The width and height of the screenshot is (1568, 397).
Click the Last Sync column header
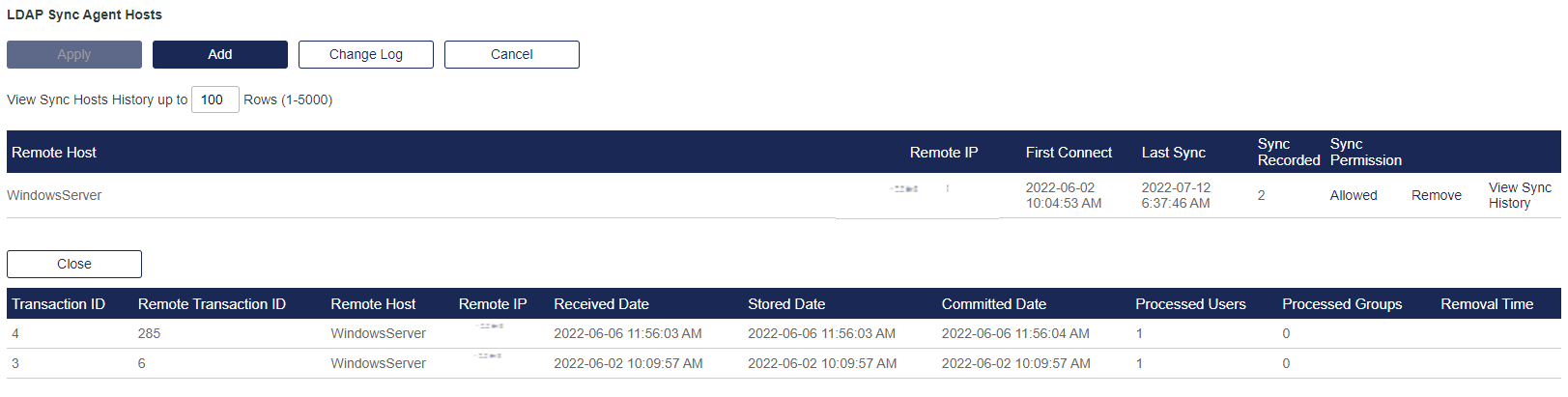(1173, 153)
